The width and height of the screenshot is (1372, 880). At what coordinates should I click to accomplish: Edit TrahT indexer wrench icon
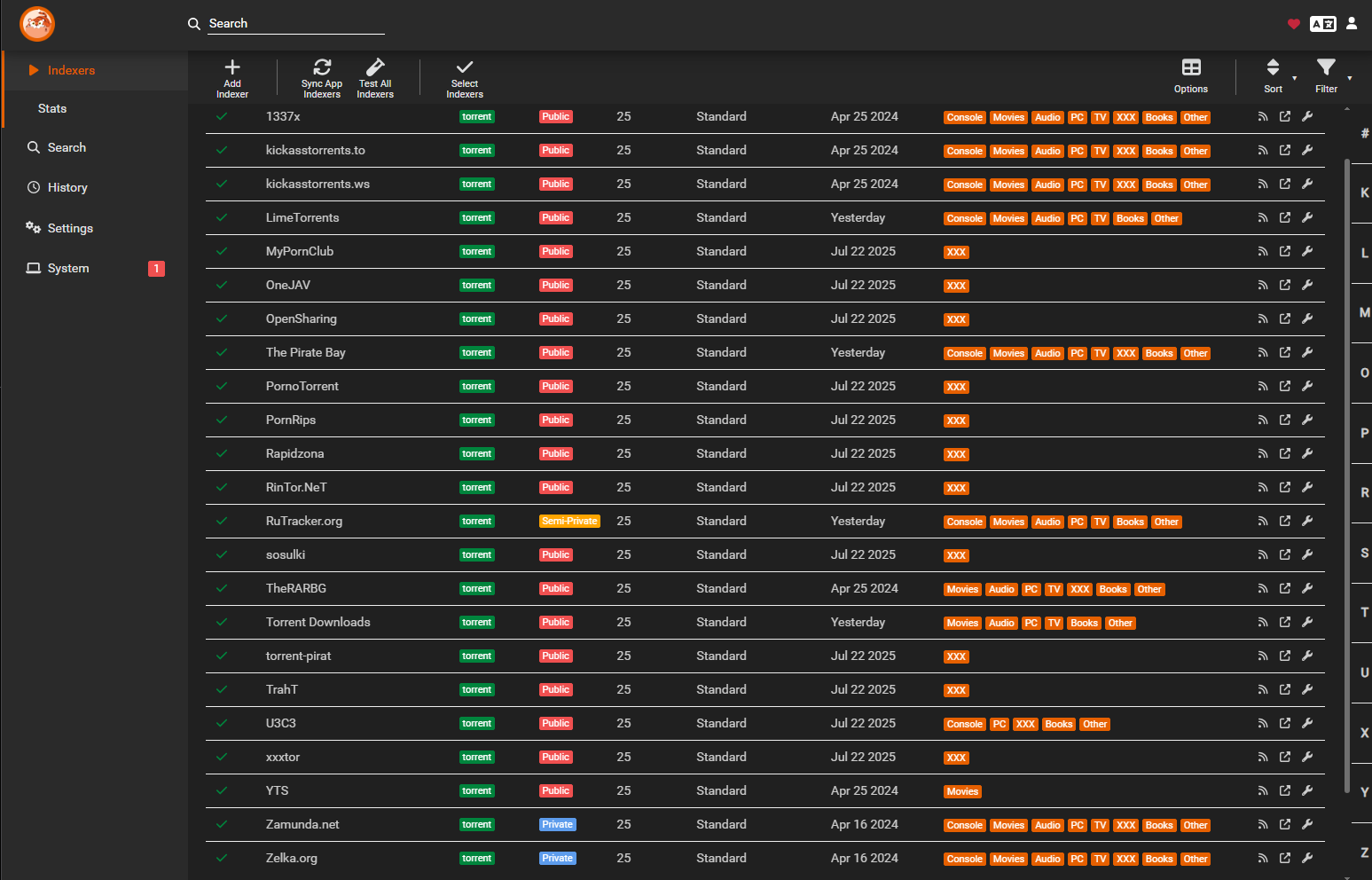pos(1307,689)
